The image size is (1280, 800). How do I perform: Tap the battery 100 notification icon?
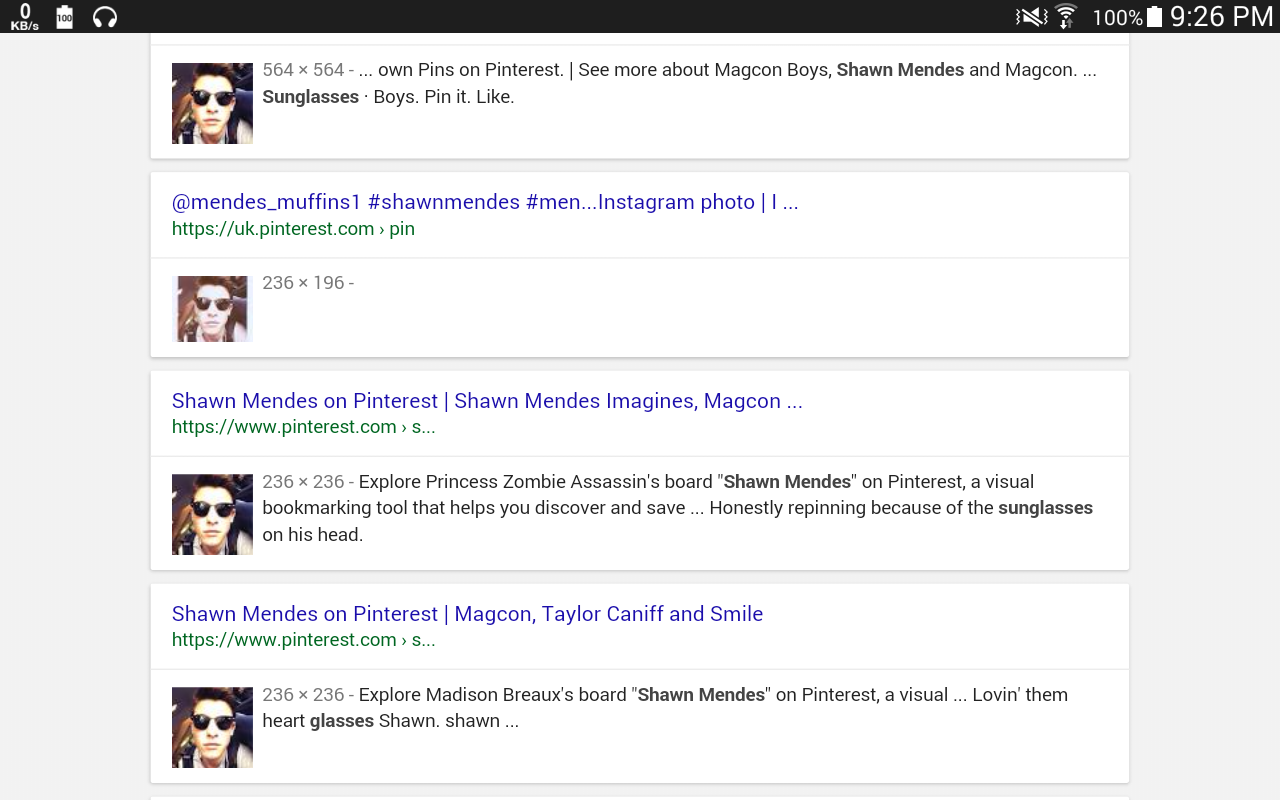(x=65, y=17)
